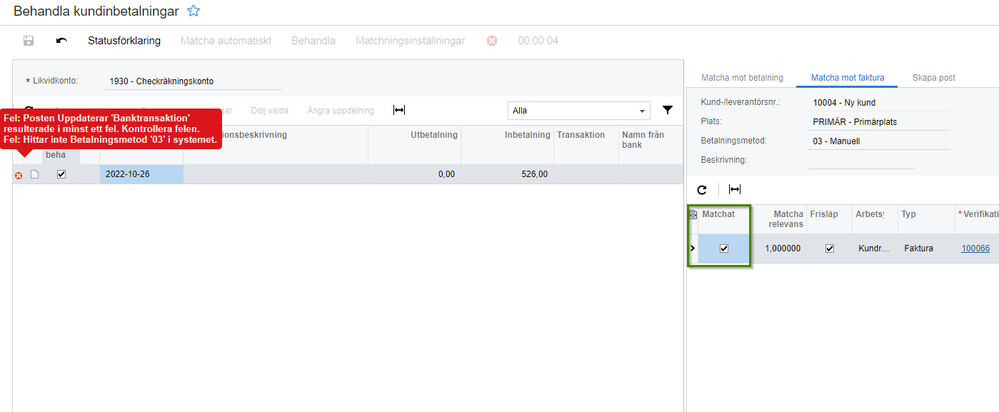This screenshot has width=999, height=412.
Task: Click Dölj valda button
Action: coord(270,110)
